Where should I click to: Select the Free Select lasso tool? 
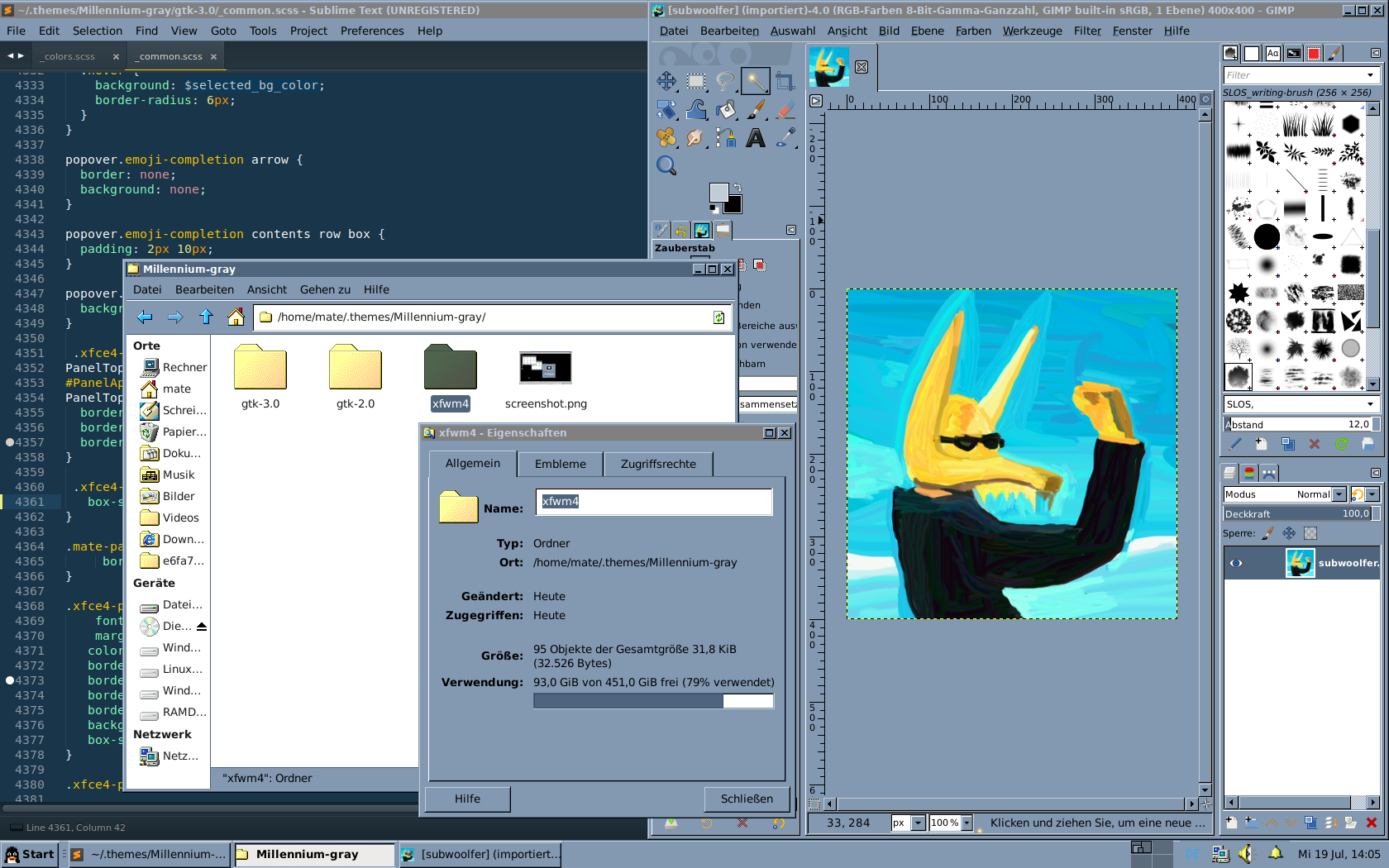tap(726, 81)
